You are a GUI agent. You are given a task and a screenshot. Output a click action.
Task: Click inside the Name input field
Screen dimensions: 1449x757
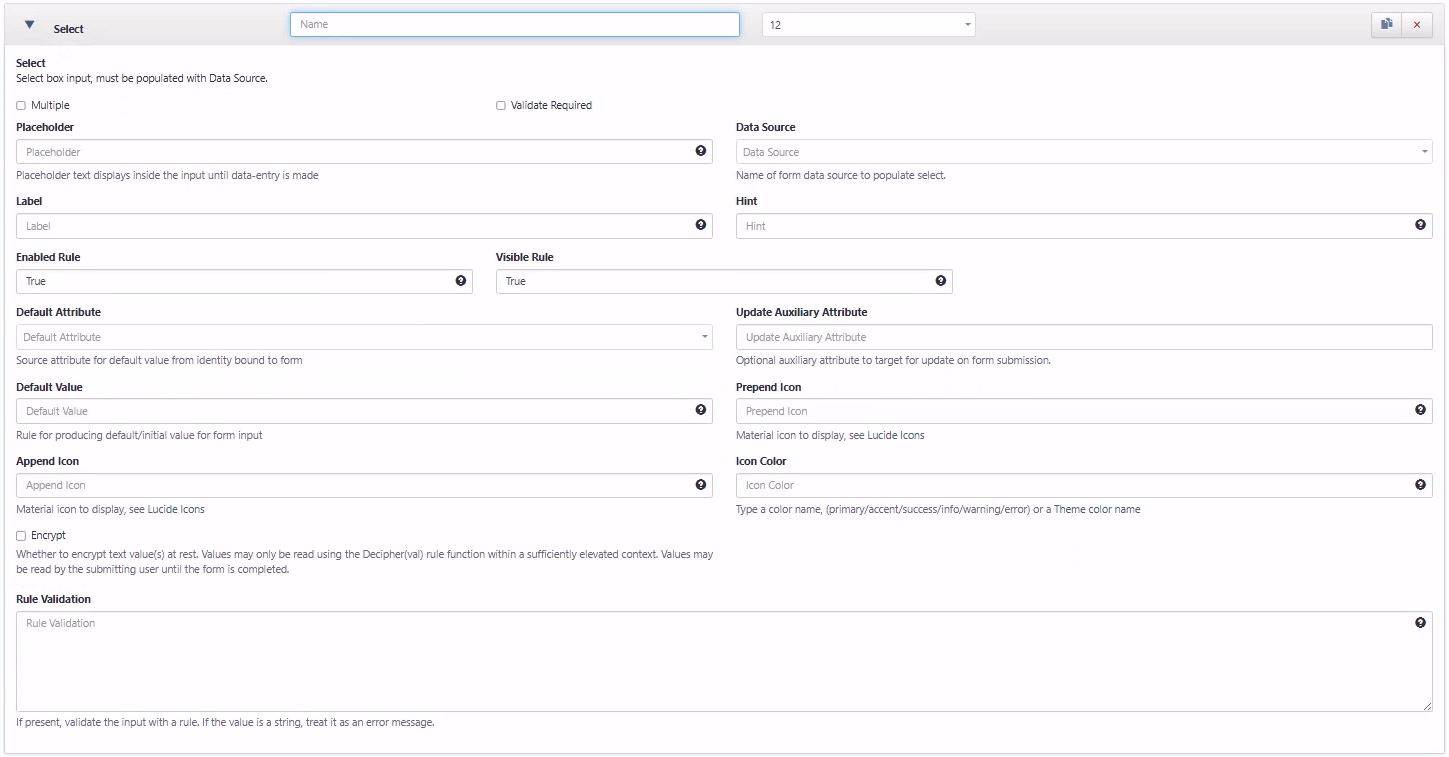click(x=513, y=23)
